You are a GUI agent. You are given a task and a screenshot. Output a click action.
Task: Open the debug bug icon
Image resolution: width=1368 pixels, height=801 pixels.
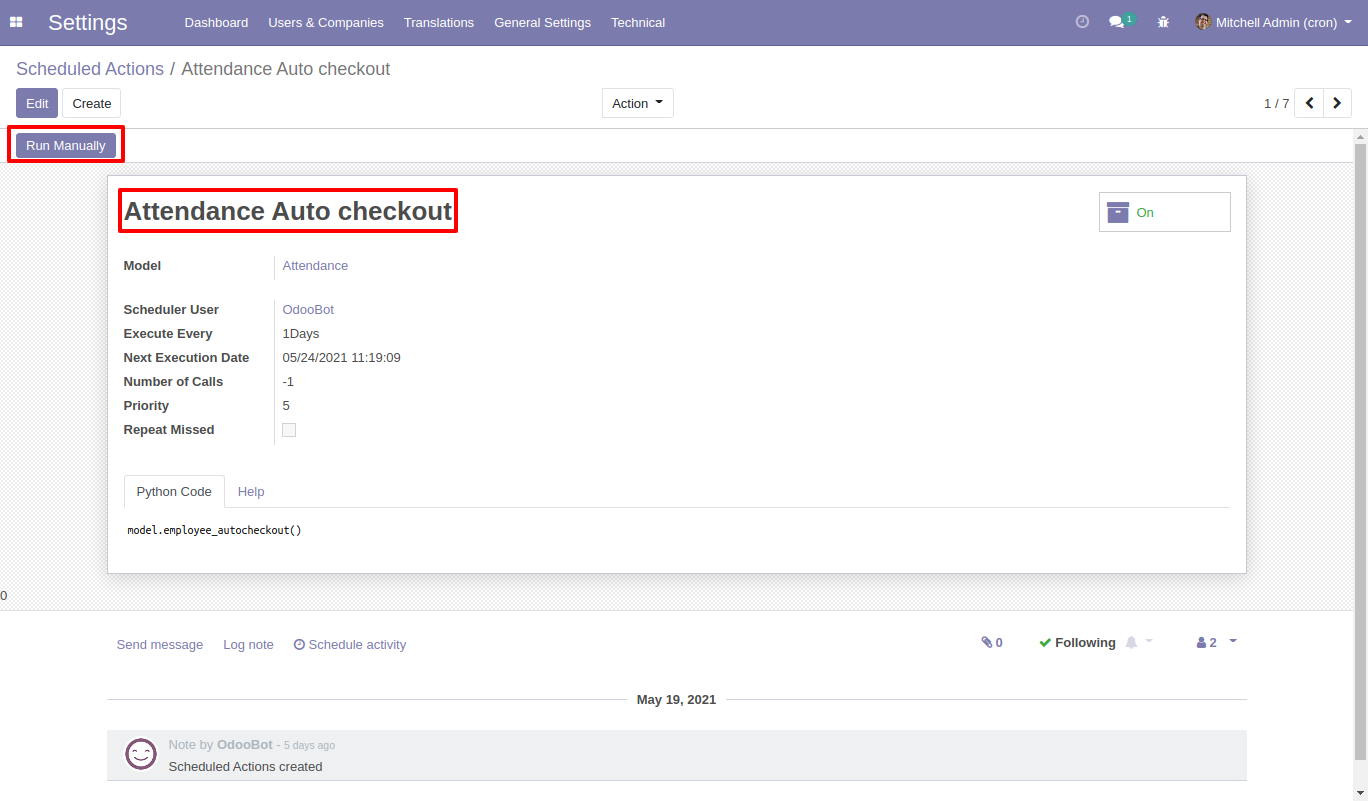click(x=1163, y=22)
